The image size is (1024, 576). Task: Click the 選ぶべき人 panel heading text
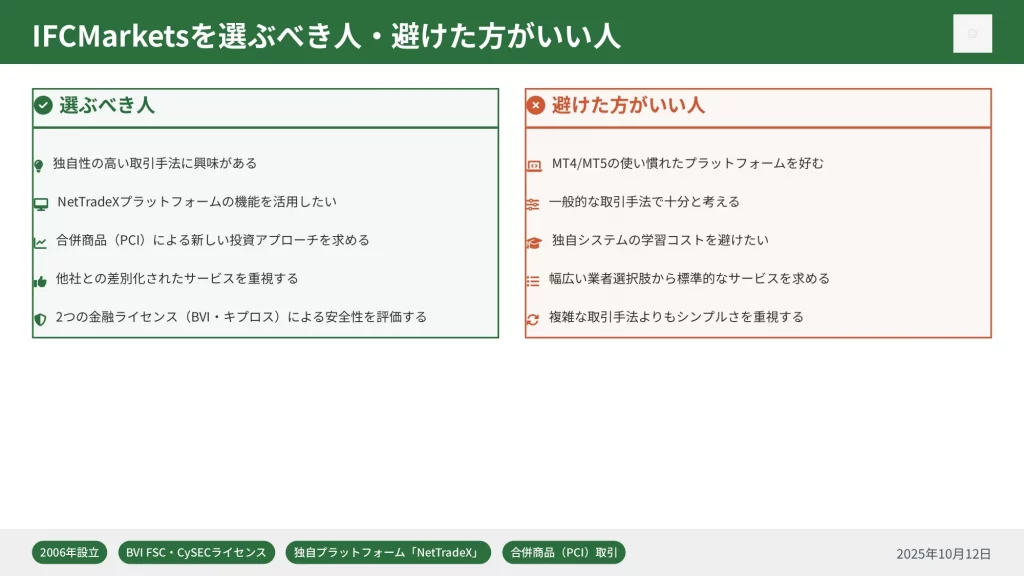pyautogui.click(x=107, y=105)
